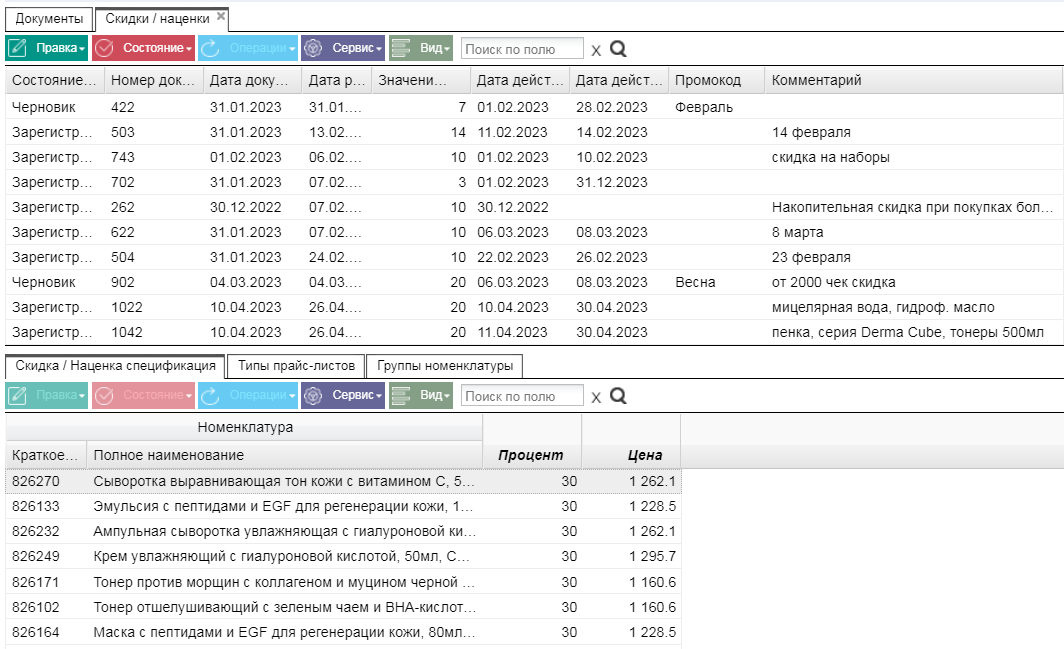
Task: Click the refresh icon on lower Операции button
Action: coord(210,395)
